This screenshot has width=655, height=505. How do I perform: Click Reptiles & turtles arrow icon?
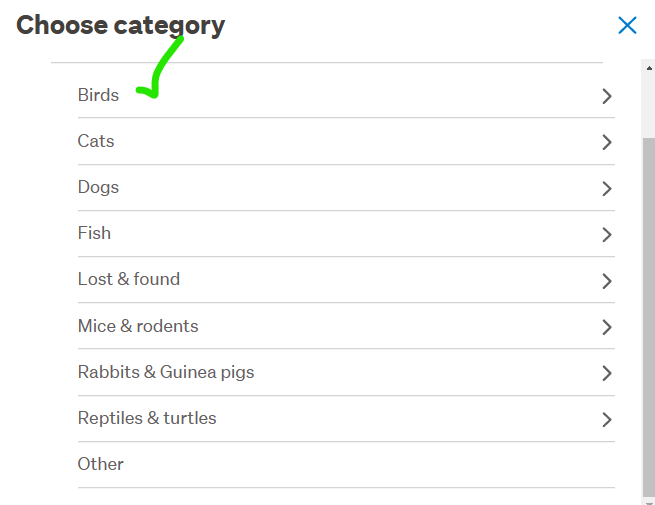606,419
